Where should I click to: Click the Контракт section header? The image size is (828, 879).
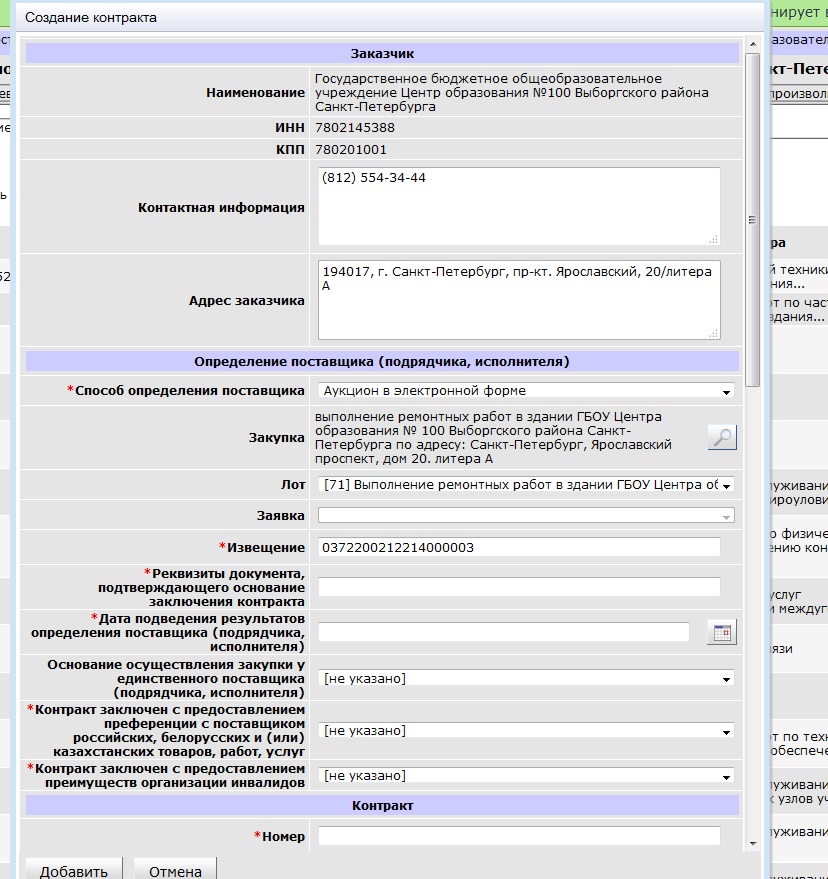click(x=382, y=806)
